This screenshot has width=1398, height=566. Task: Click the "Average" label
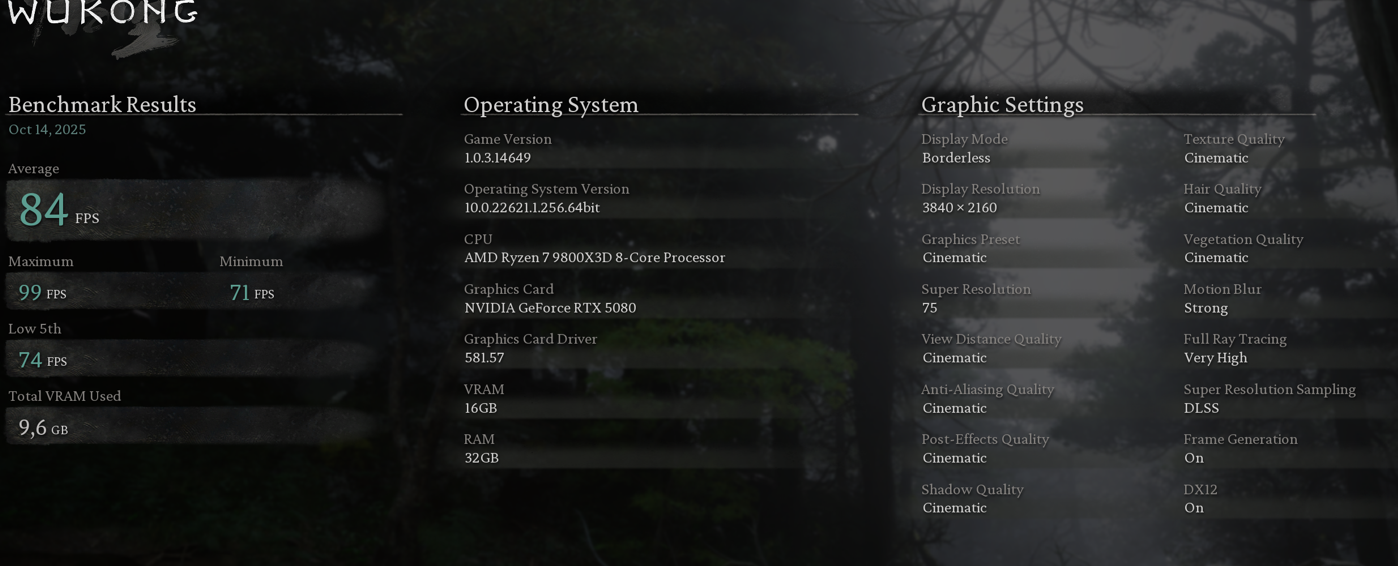(34, 169)
